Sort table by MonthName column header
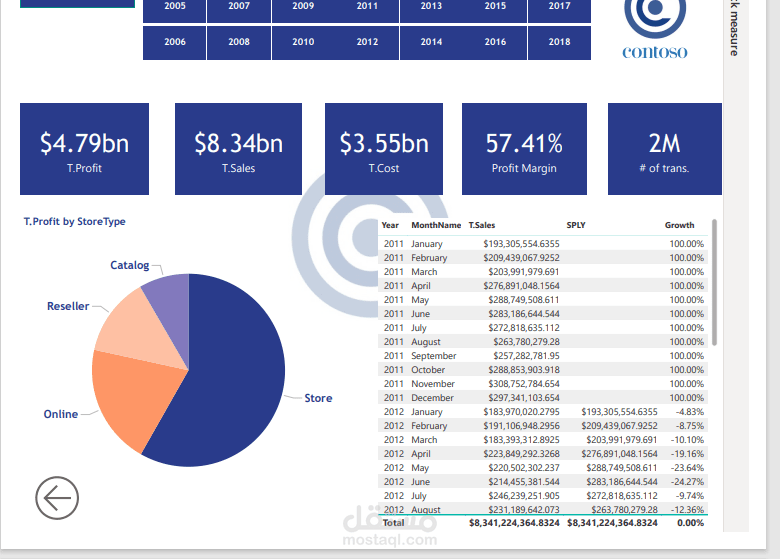Image resolution: width=780 pixels, height=559 pixels. (436, 225)
